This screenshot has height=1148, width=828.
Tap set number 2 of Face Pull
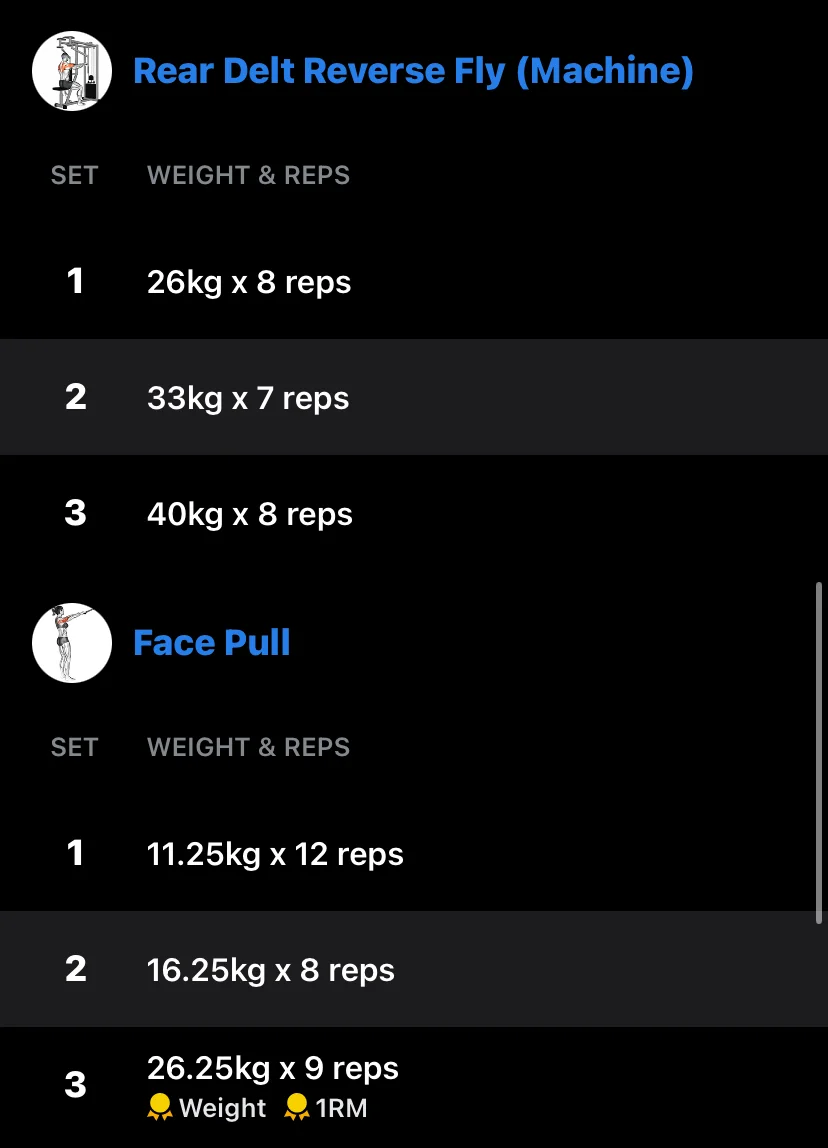[x=75, y=969]
